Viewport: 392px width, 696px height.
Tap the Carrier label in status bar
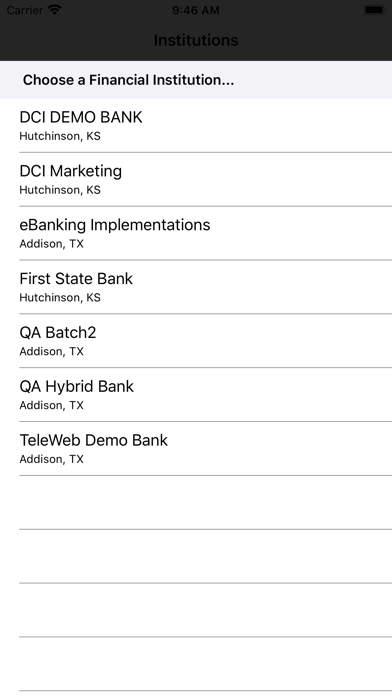tap(25, 10)
